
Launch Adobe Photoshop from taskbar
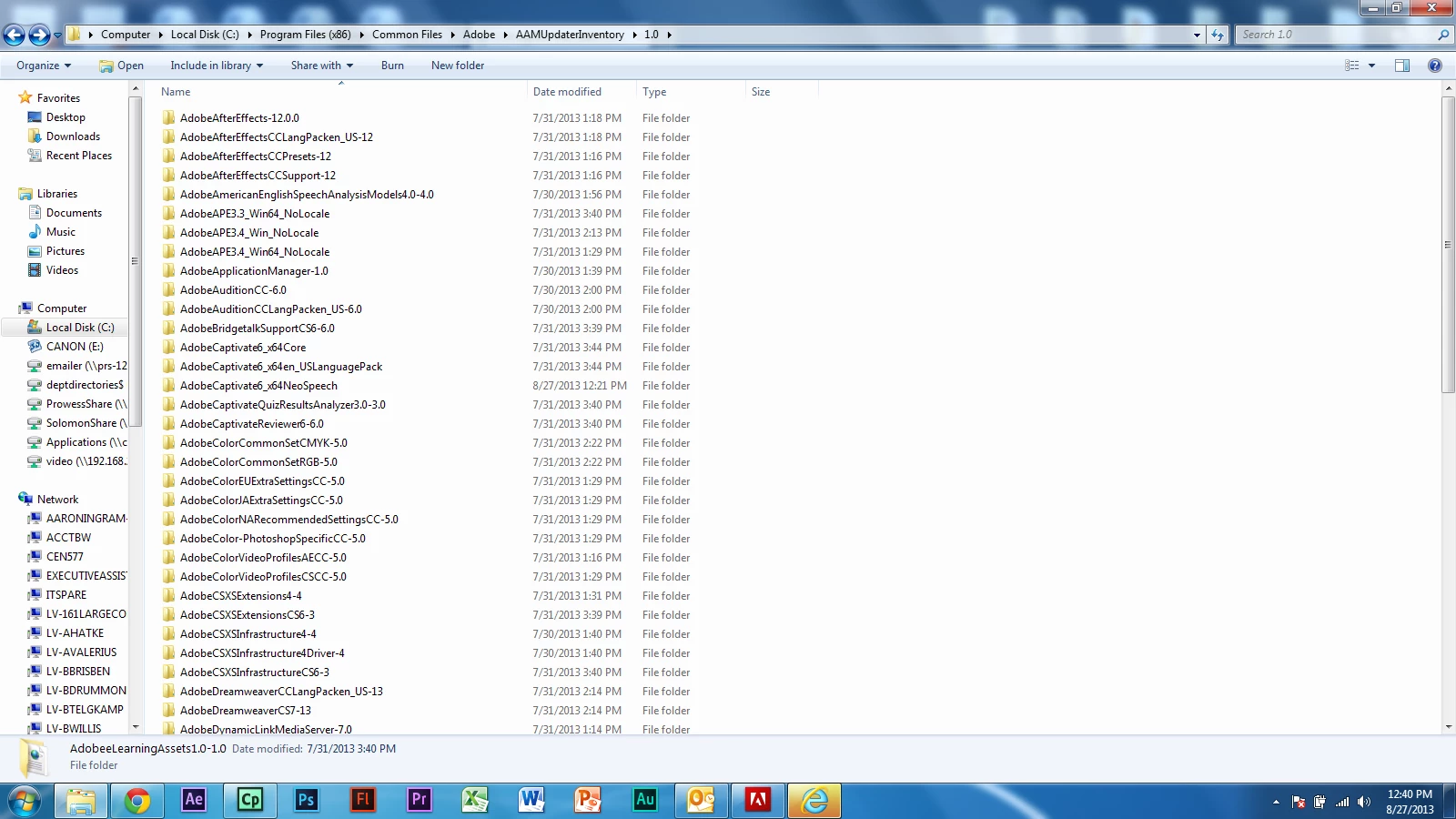(307, 801)
